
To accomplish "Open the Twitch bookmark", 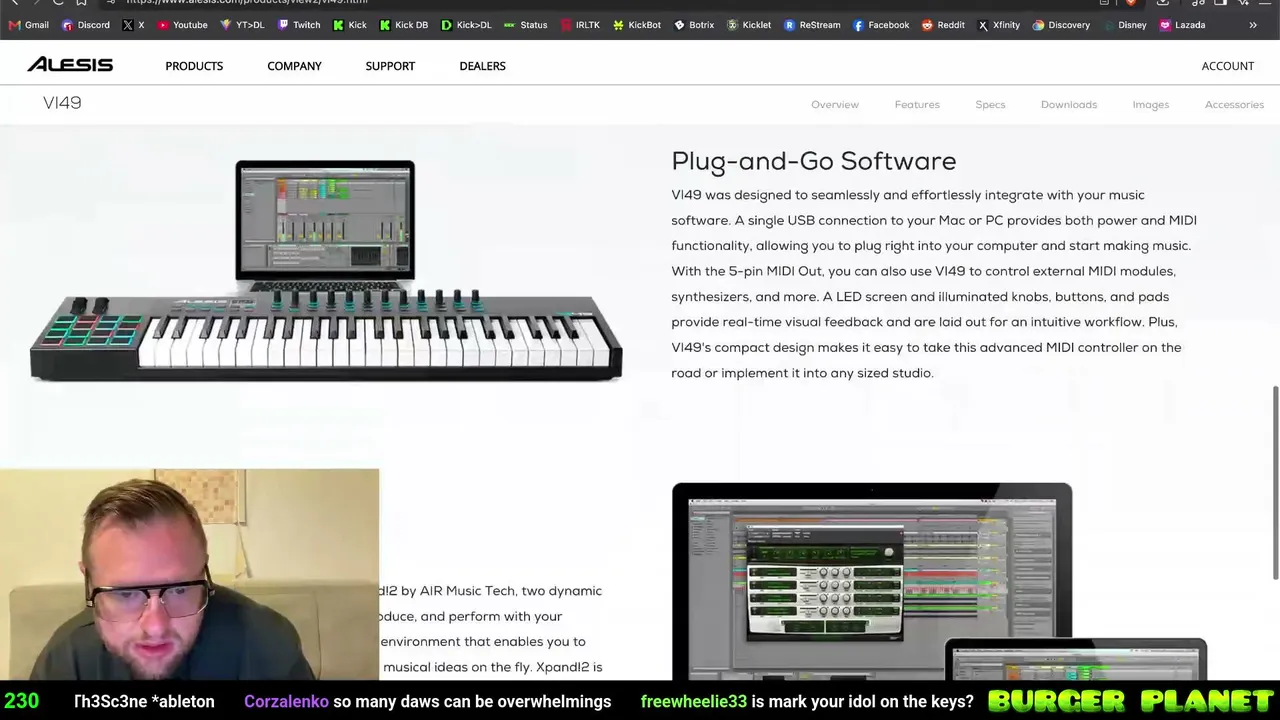I will tap(299, 25).
